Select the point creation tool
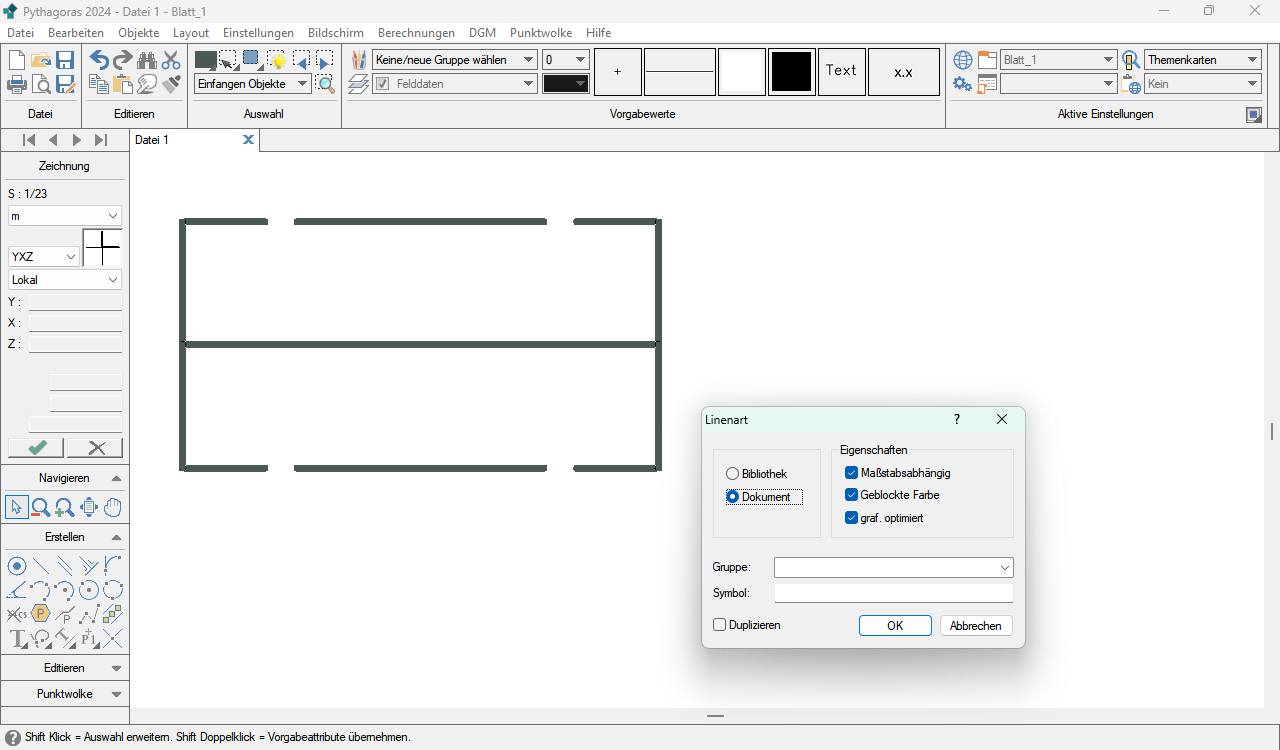Viewport: 1280px width, 750px height. click(17, 566)
